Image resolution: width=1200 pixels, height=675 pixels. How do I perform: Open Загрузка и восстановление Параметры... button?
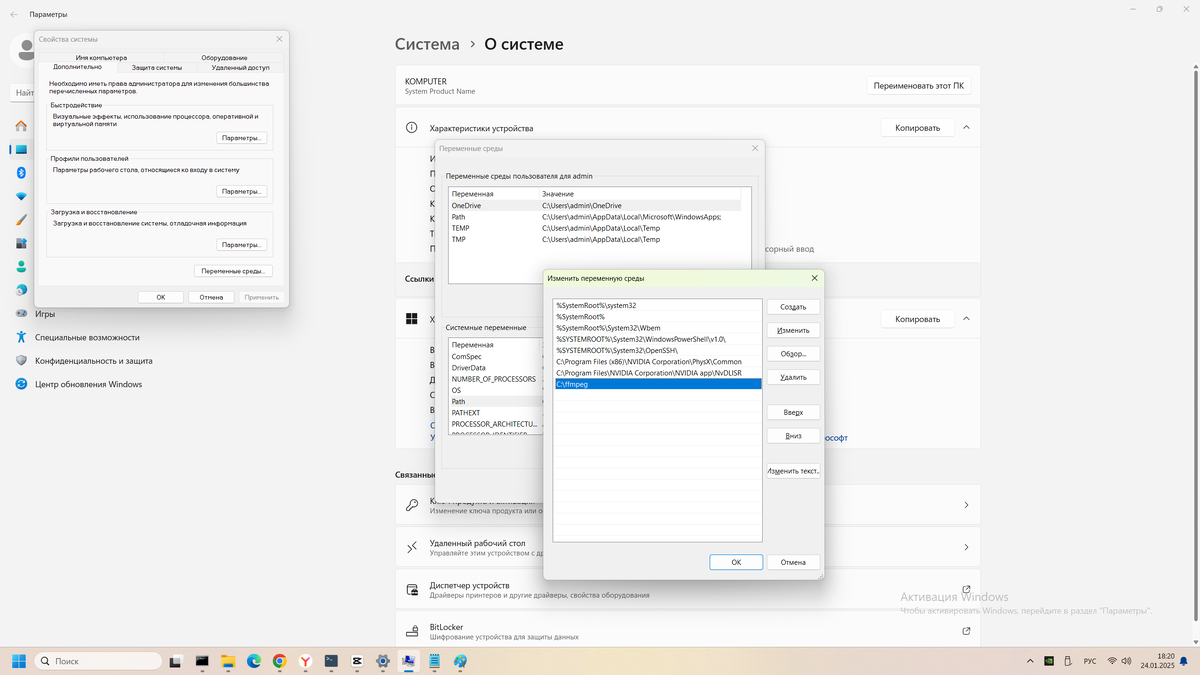coord(241,244)
